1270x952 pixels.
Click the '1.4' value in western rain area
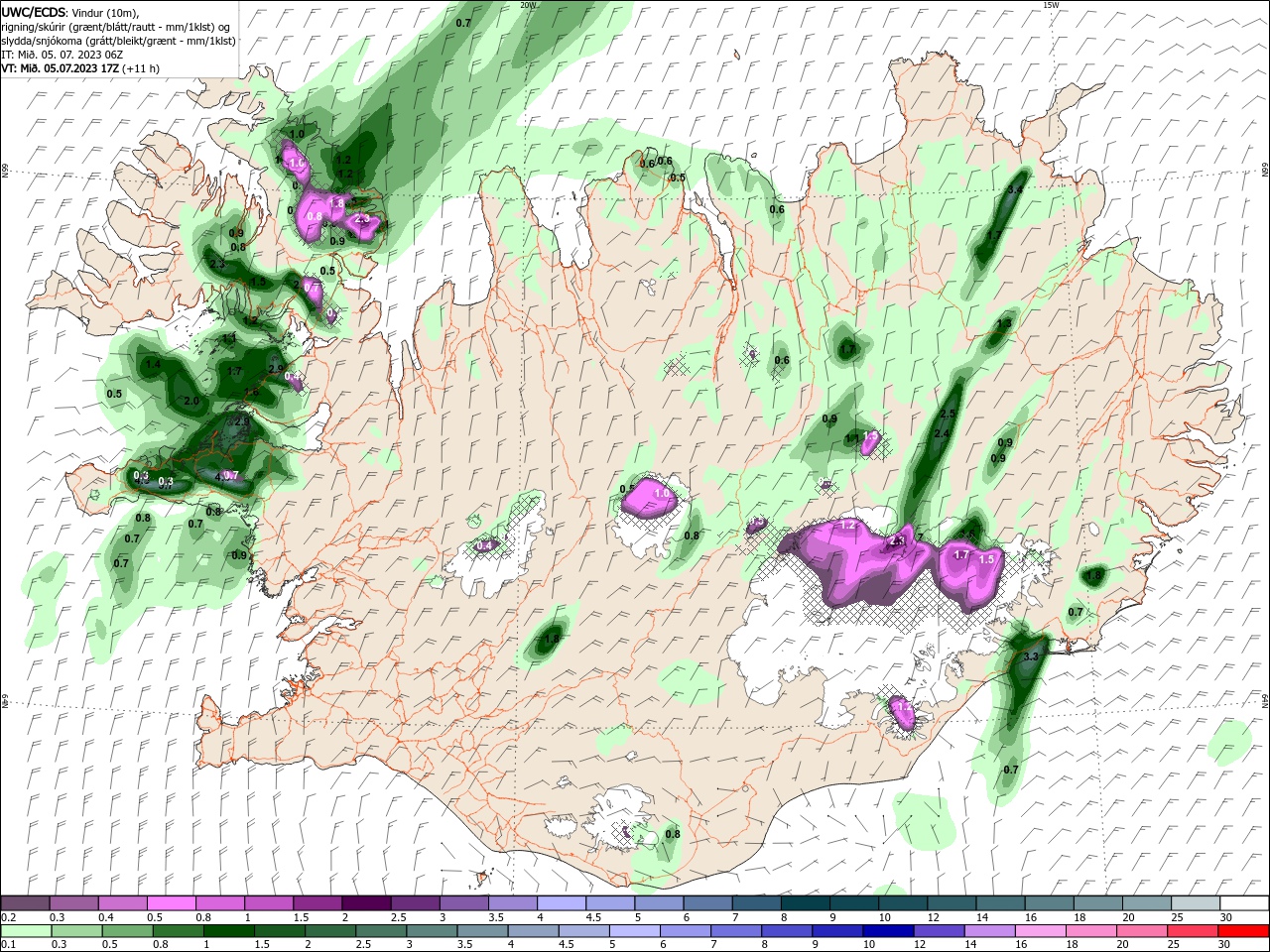[153, 365]
